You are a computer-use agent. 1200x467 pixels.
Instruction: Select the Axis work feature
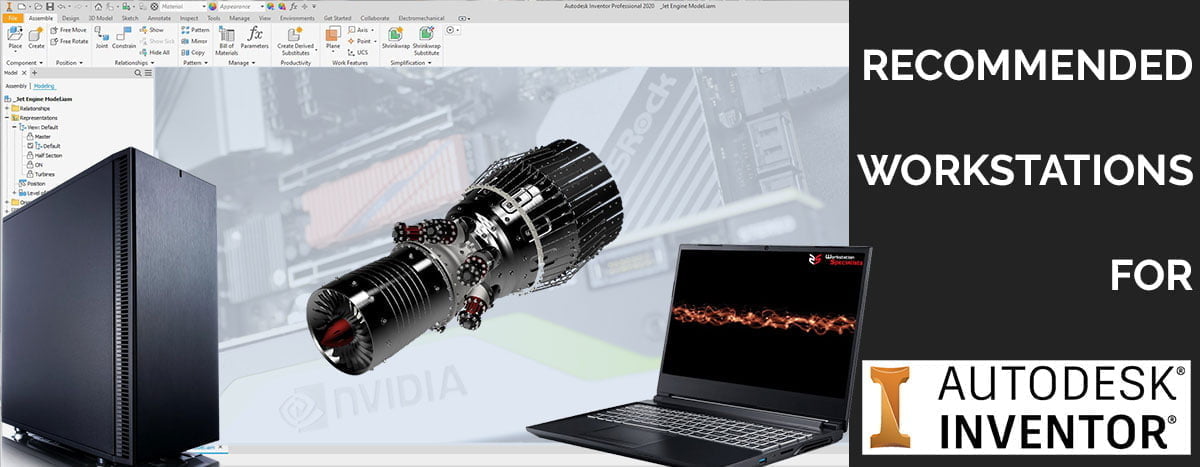359,30
